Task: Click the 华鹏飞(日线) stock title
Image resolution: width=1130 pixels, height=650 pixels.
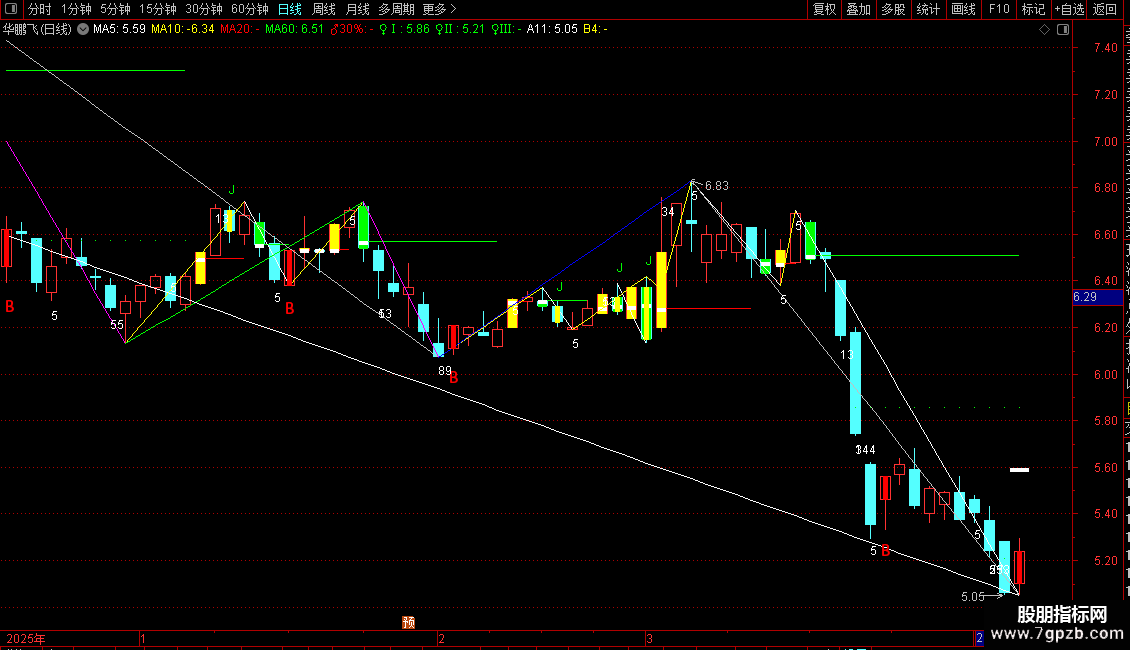Action: click(x=37, y=30)
